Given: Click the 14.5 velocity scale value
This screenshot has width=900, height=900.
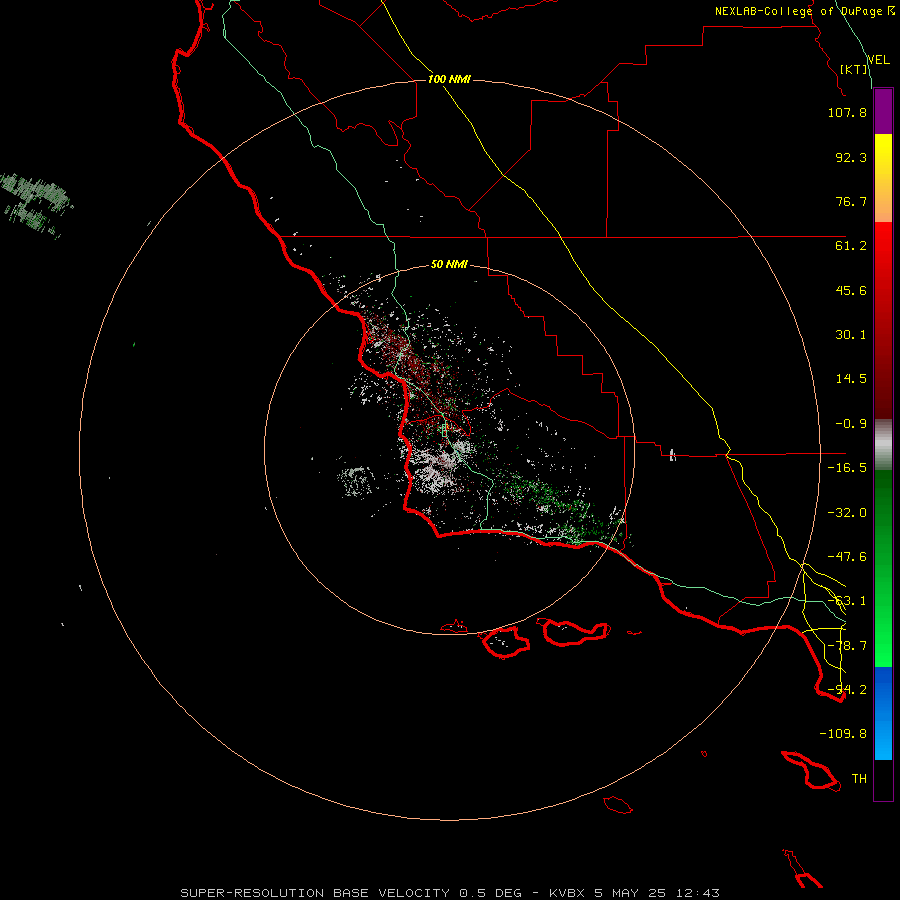Looking at the screenshot, I should 851,379.
